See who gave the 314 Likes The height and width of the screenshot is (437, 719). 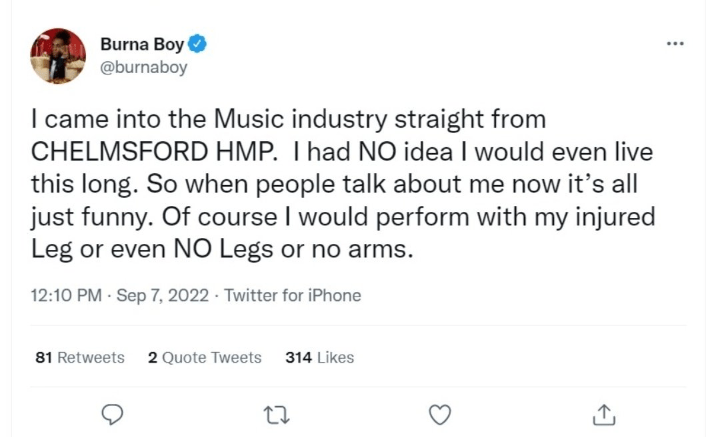tap(319, 357)
